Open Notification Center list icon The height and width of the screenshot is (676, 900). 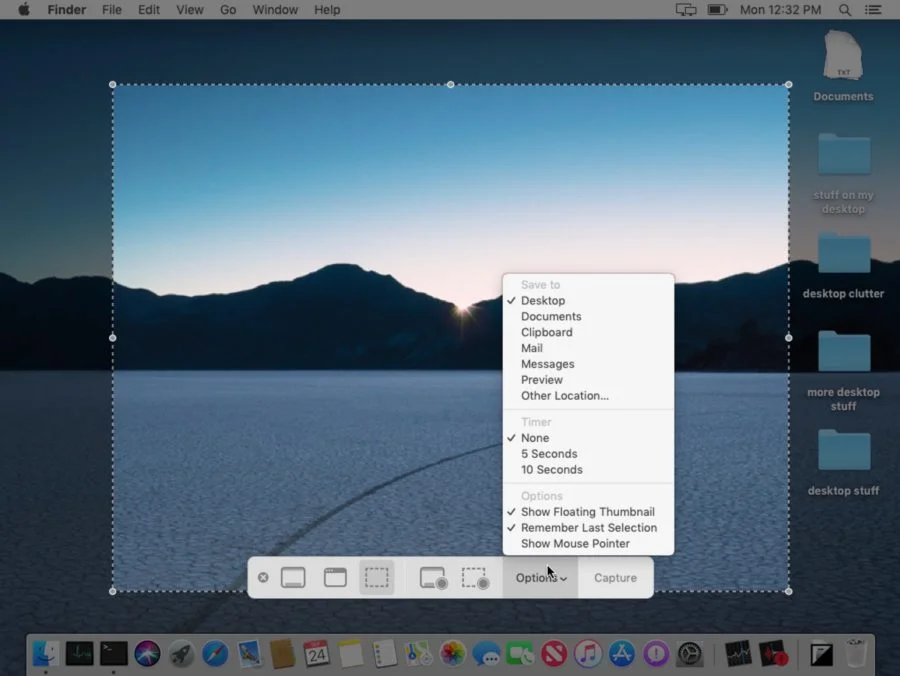873,10
